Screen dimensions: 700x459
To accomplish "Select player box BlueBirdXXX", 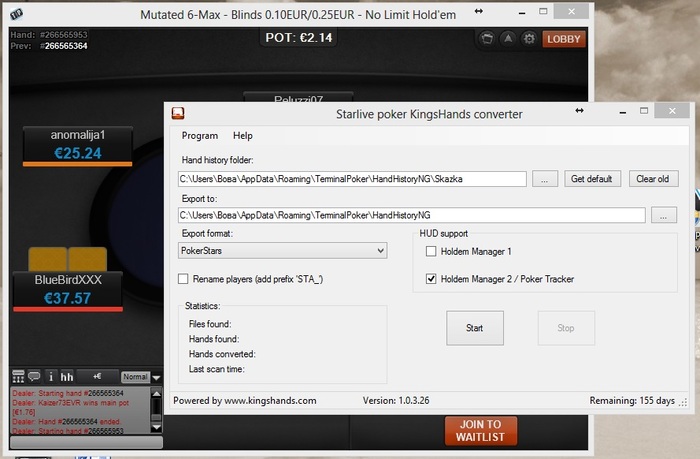I will tap(68, 291).
